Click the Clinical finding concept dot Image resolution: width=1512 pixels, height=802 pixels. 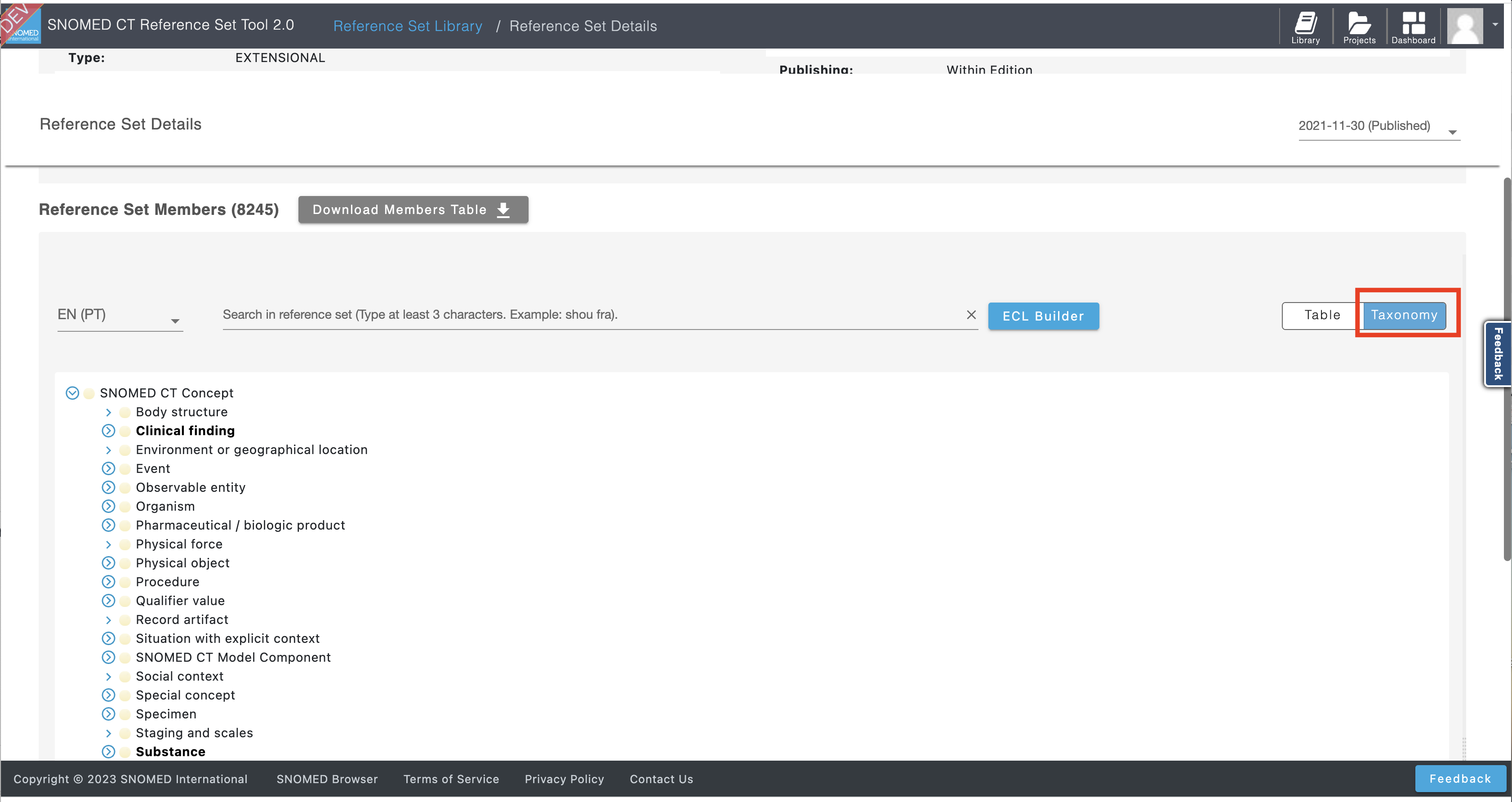(x=125, y=431)
